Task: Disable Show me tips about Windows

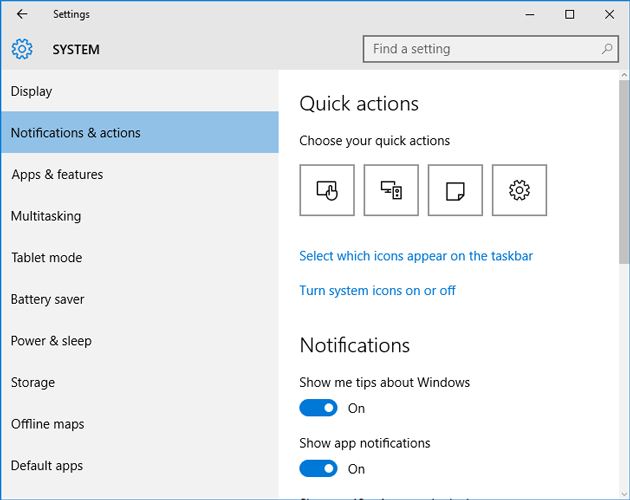Action: [x=319, y=408]
